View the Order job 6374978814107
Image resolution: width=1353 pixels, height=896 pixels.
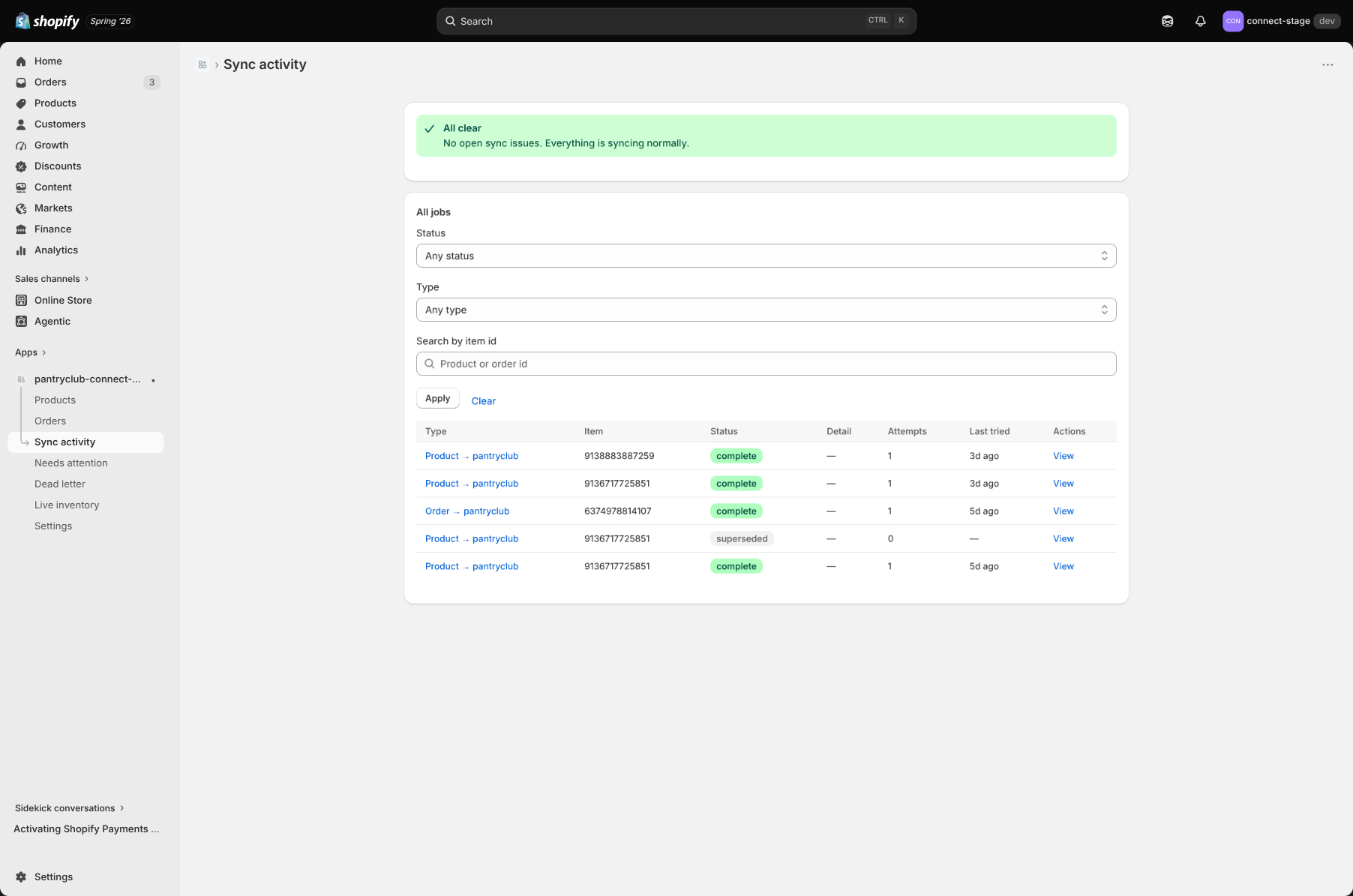click(1063, 511)
